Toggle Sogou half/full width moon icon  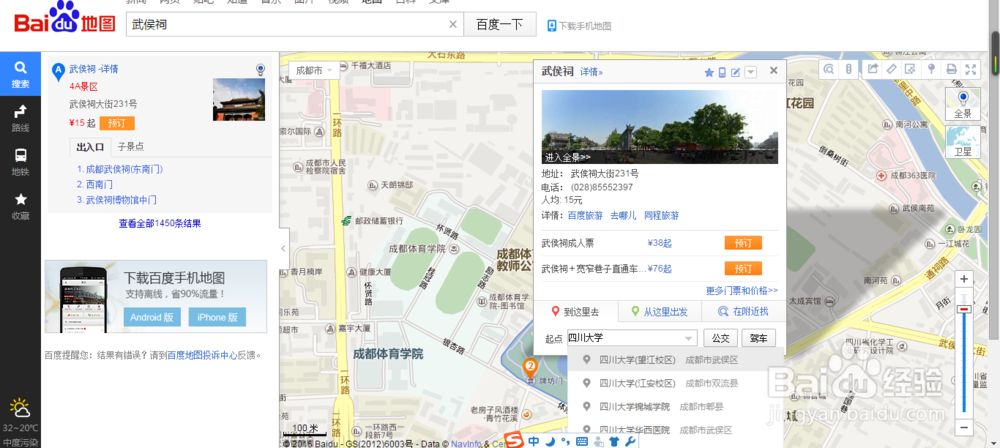pos(550,440)
